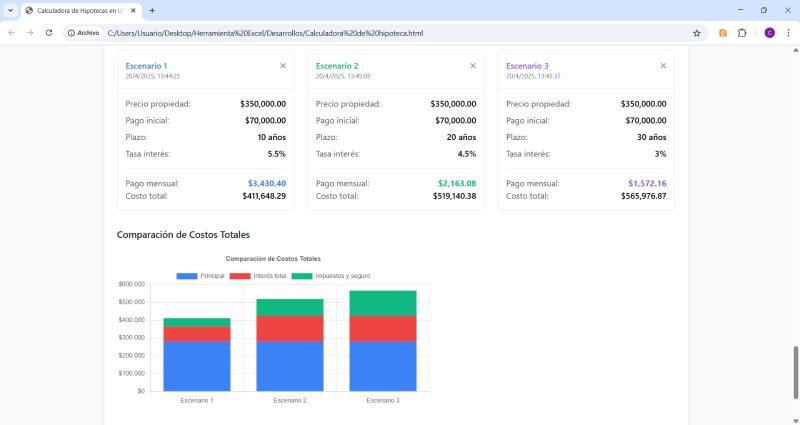Viewport: 800px width, 425px height.
Task: Click the orange extension icon in toolbar
Action: click(x=723, y=33)
